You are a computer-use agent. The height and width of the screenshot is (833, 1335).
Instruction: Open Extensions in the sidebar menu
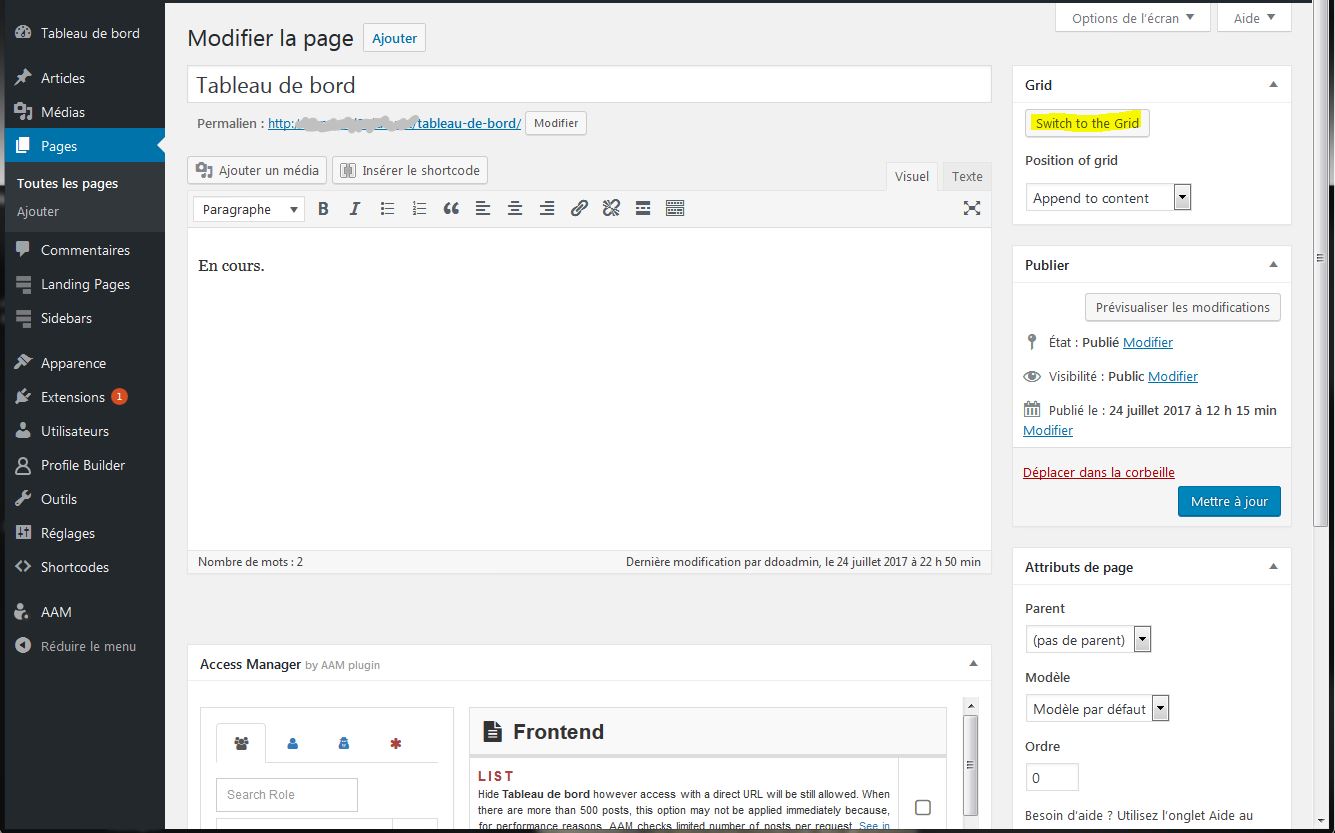point(72,397)
